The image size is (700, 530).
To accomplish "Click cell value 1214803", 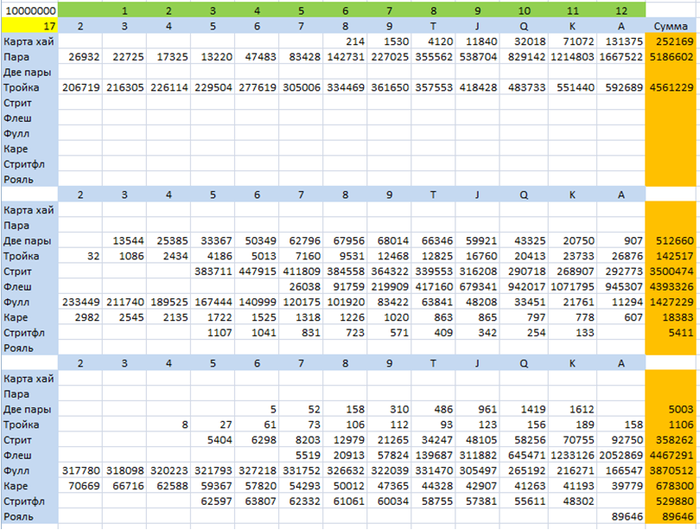I will (x=572, y=57).
